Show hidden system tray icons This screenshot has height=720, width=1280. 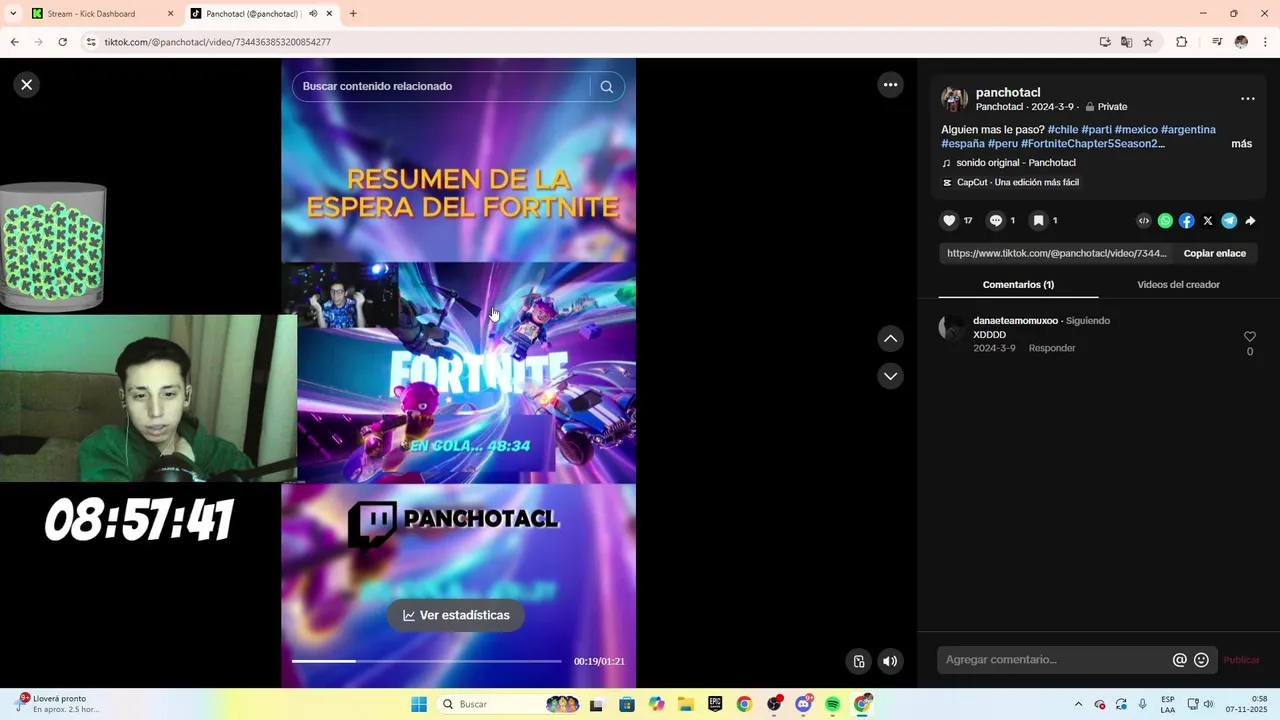[1078, 704]
